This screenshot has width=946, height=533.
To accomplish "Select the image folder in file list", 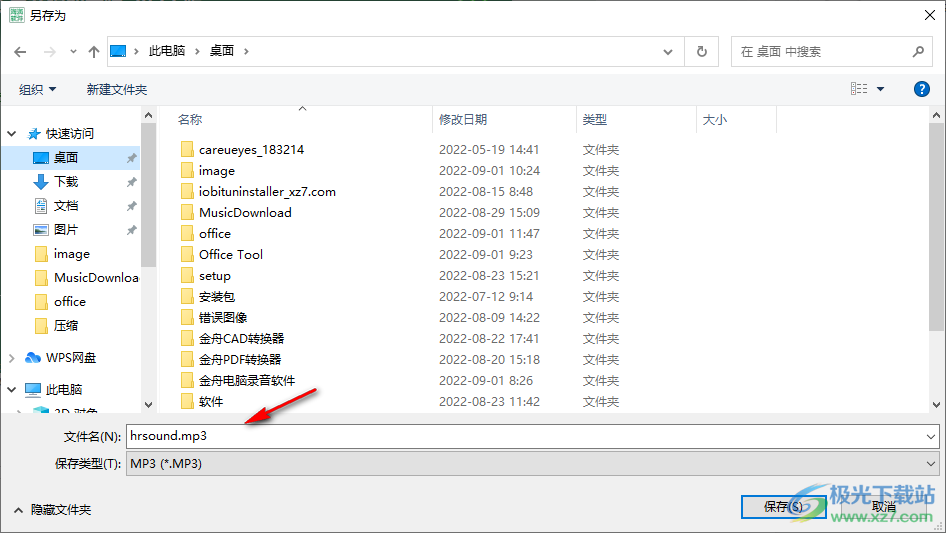I will 217,171.
